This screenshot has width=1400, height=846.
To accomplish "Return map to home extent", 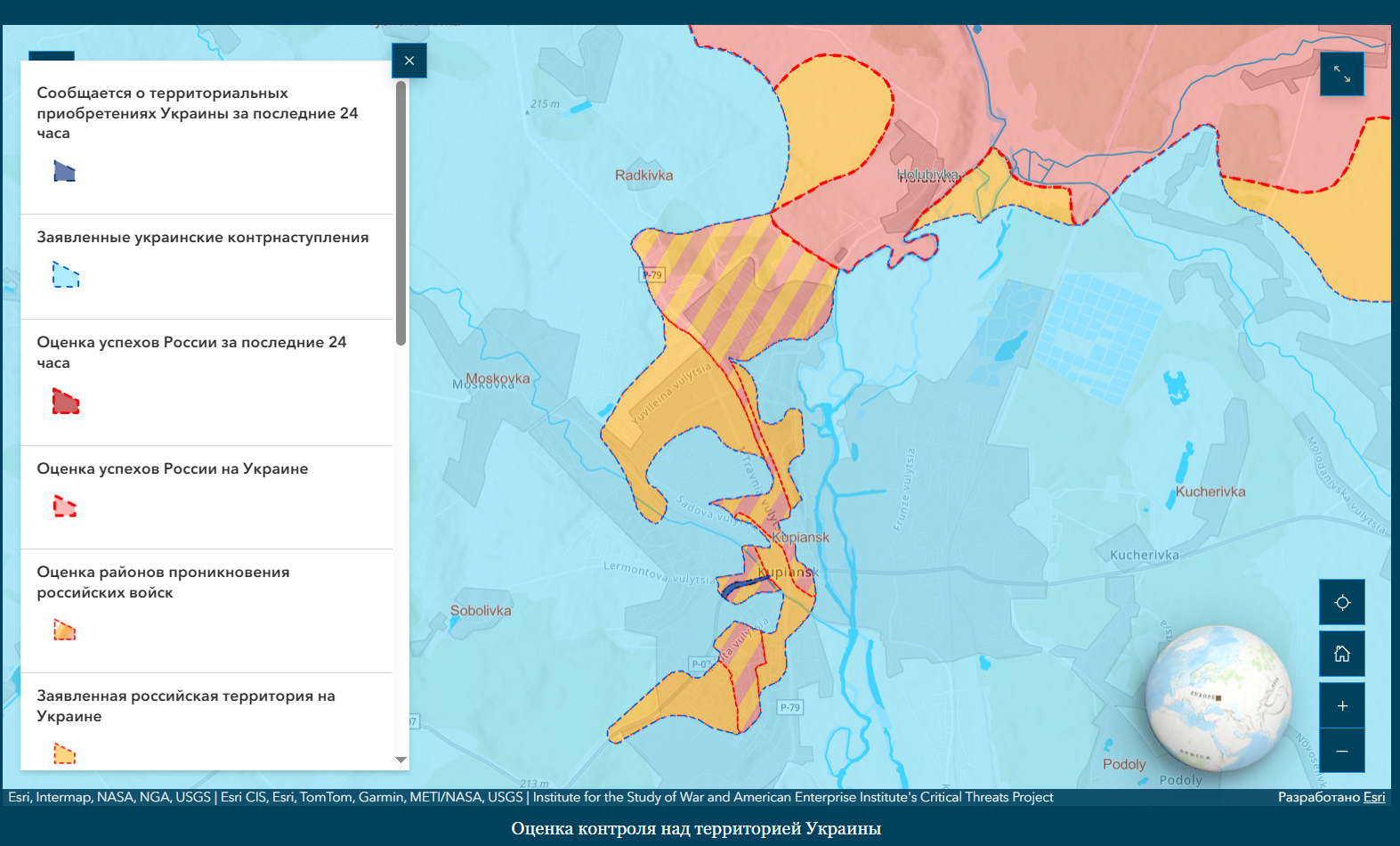I will pos(1342,655).
